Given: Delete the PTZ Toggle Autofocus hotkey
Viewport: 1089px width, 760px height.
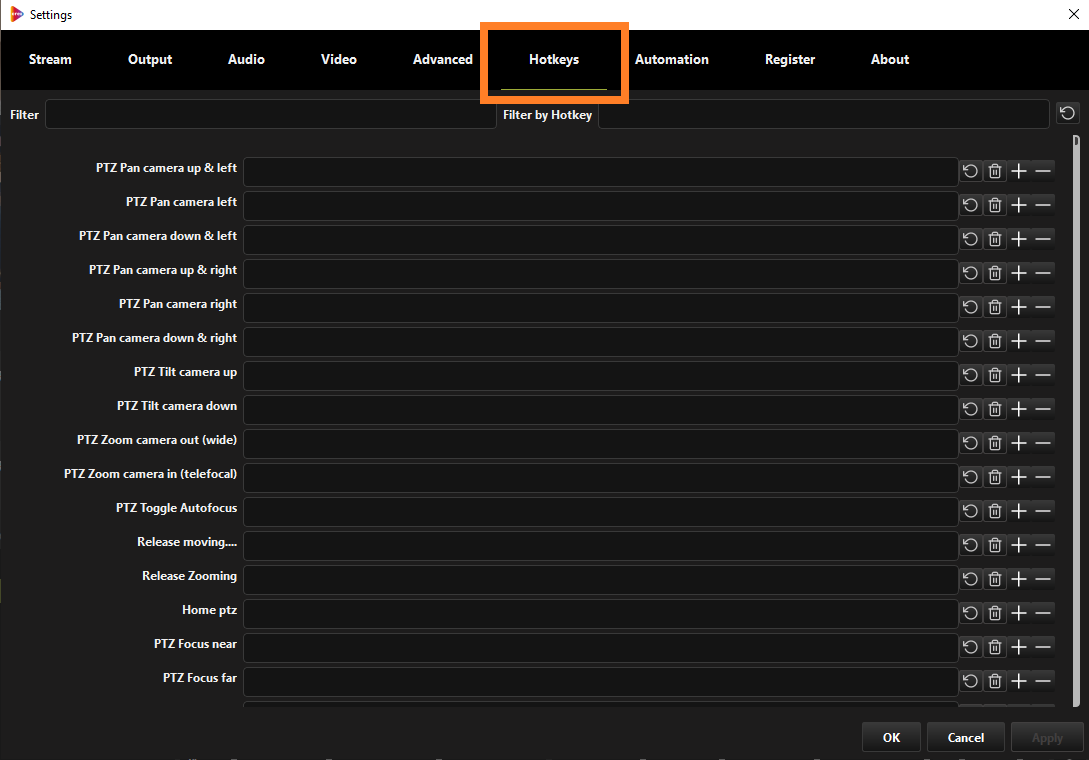Looking at the screenshot, I should 995,511.
